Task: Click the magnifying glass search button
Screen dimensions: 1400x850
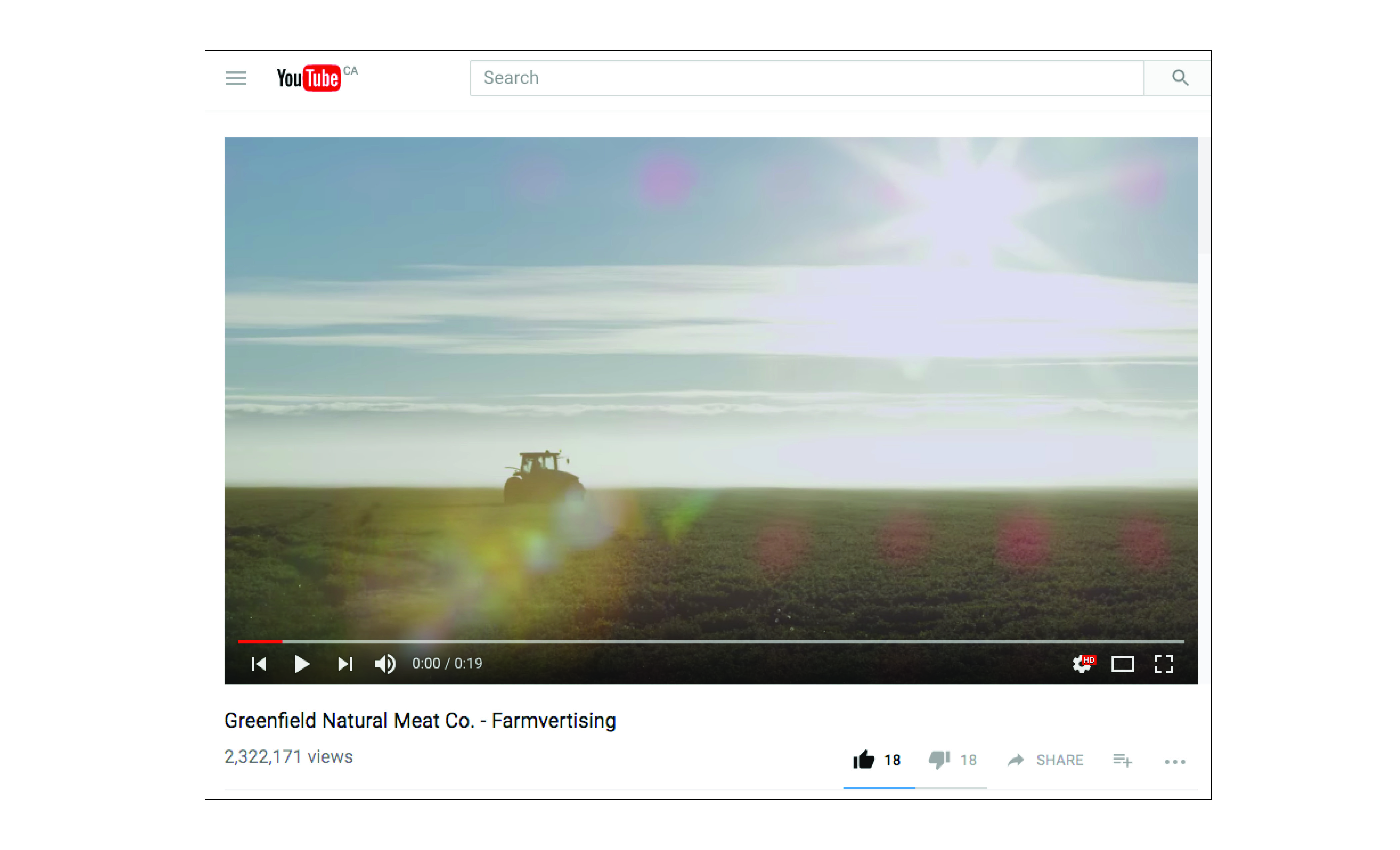Action: pyautogui.click(x=1180, y=78)
